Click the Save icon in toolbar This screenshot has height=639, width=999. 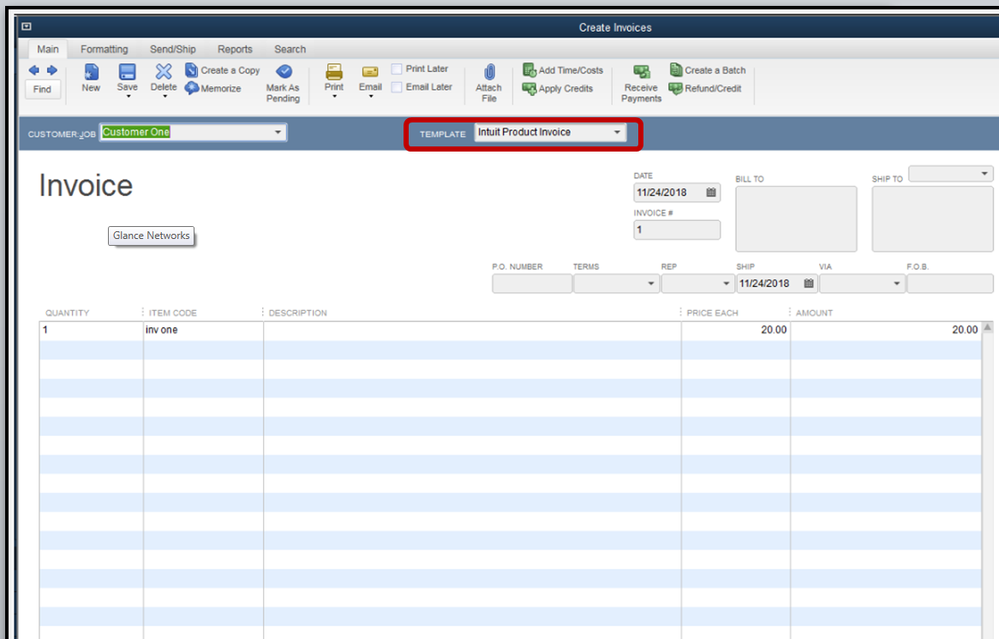127,72
